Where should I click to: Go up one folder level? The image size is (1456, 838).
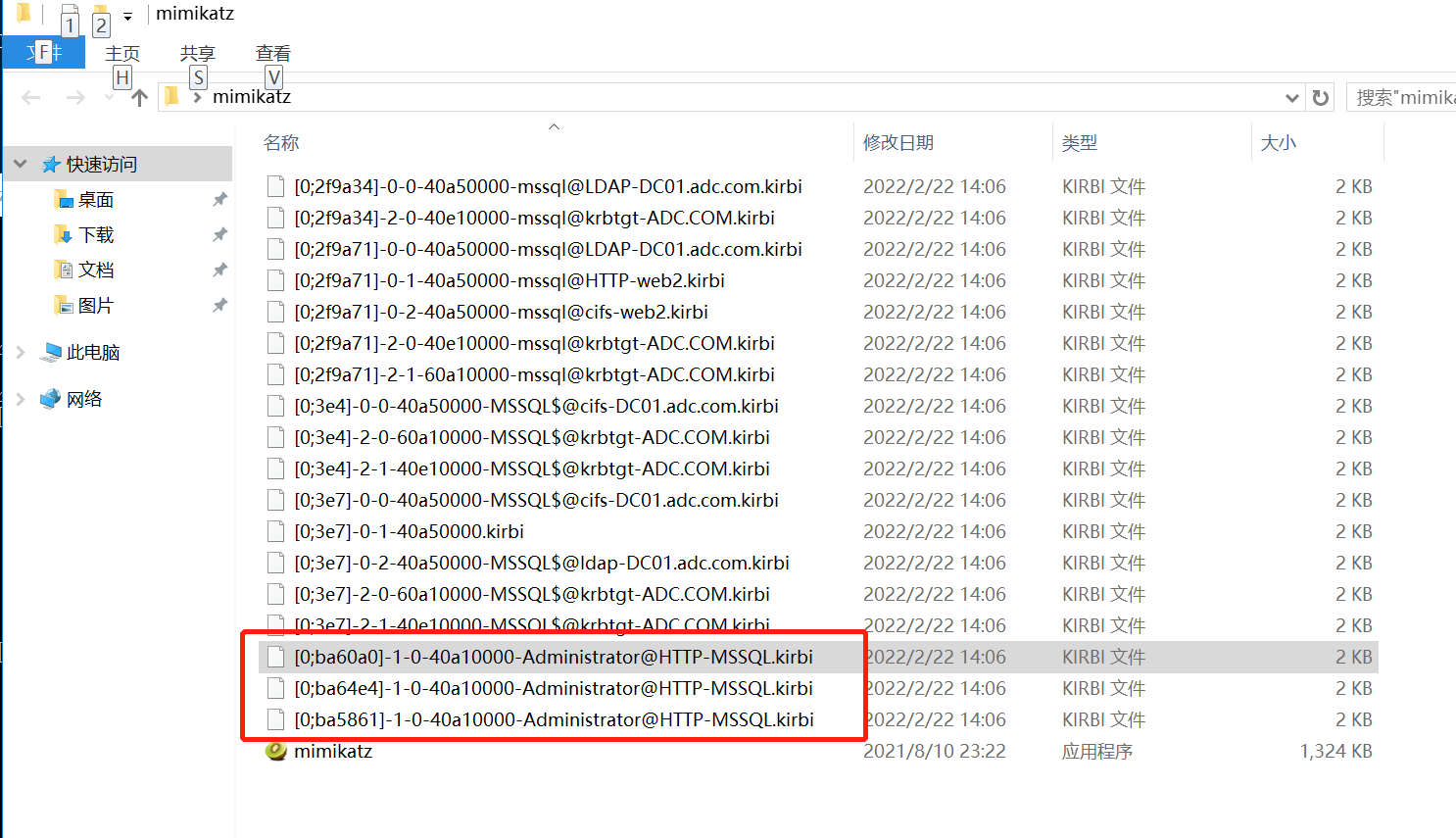tap(139, 97)
